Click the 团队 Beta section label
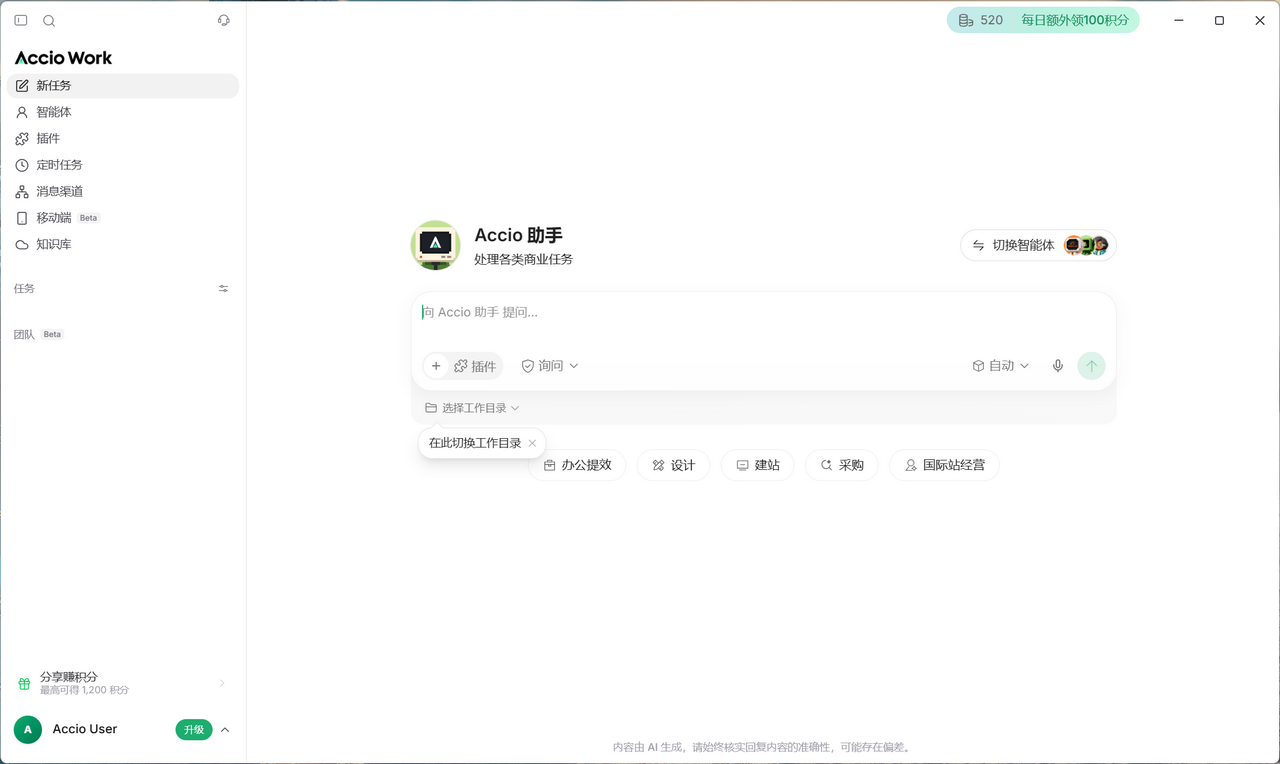The image size is (1280, 764). [x=38, y=335]
